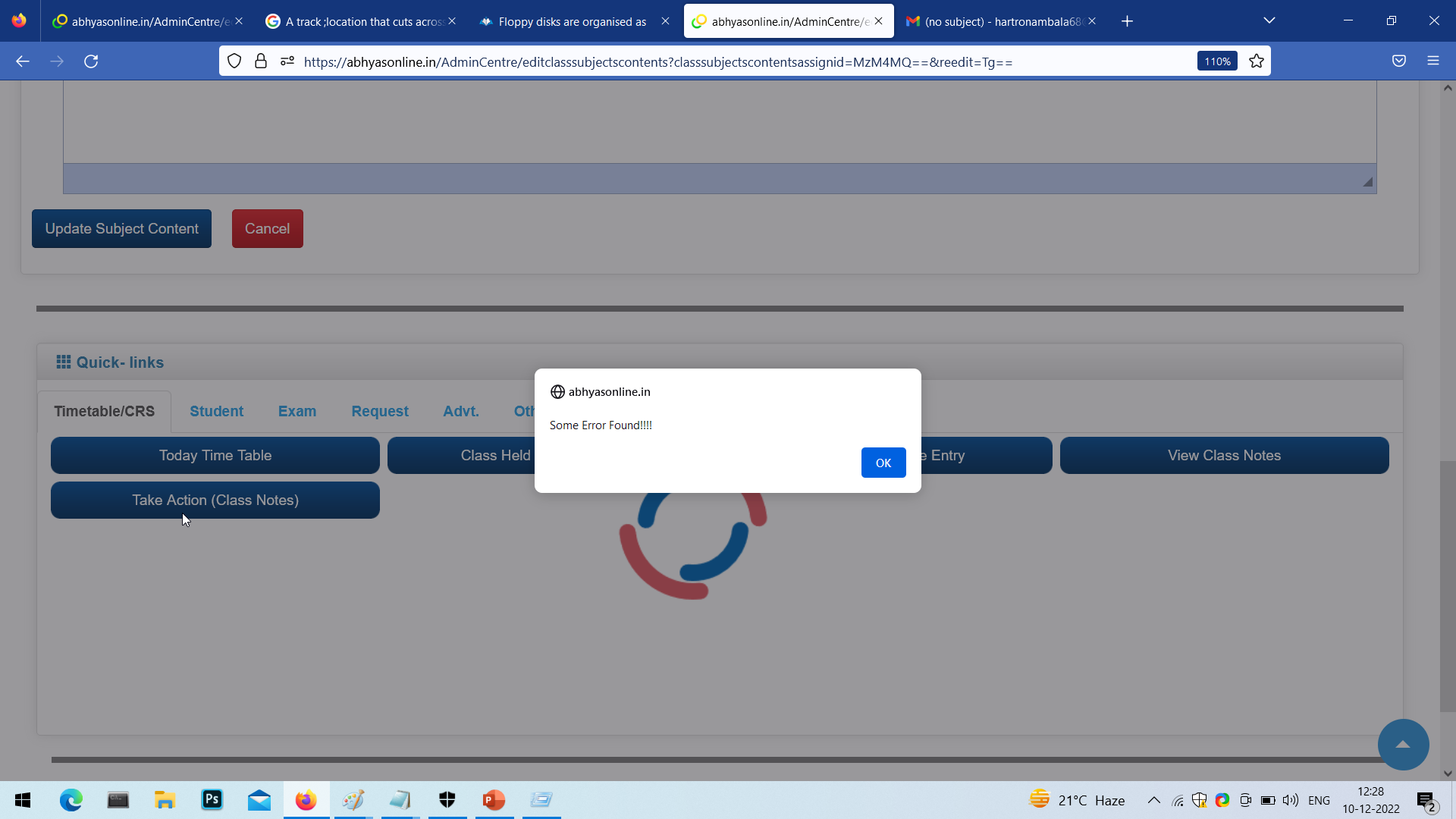This screenshot has height=819, width=1456.
Task: Open PowerPoint from the taskbar
Action: (494, 799)
